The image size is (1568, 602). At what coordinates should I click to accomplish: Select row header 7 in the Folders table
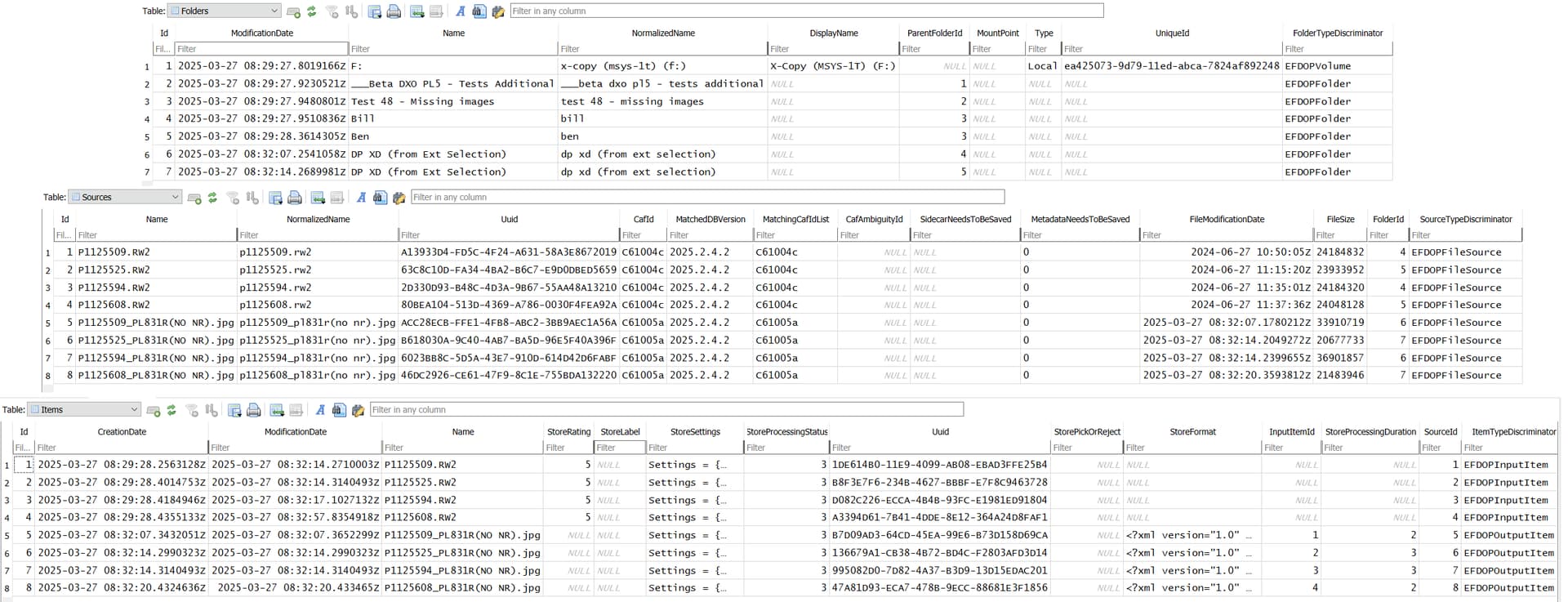[x=147, y=173]
